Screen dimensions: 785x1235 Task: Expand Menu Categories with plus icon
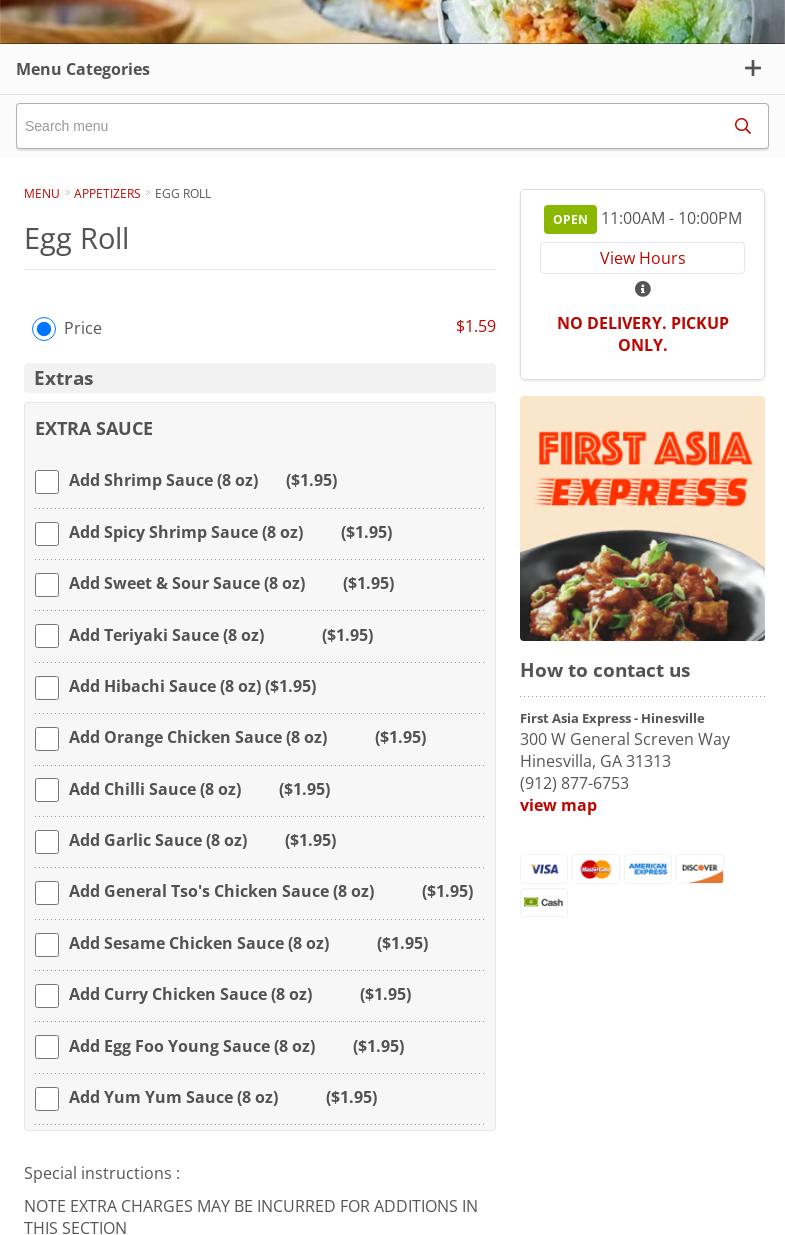753,68
